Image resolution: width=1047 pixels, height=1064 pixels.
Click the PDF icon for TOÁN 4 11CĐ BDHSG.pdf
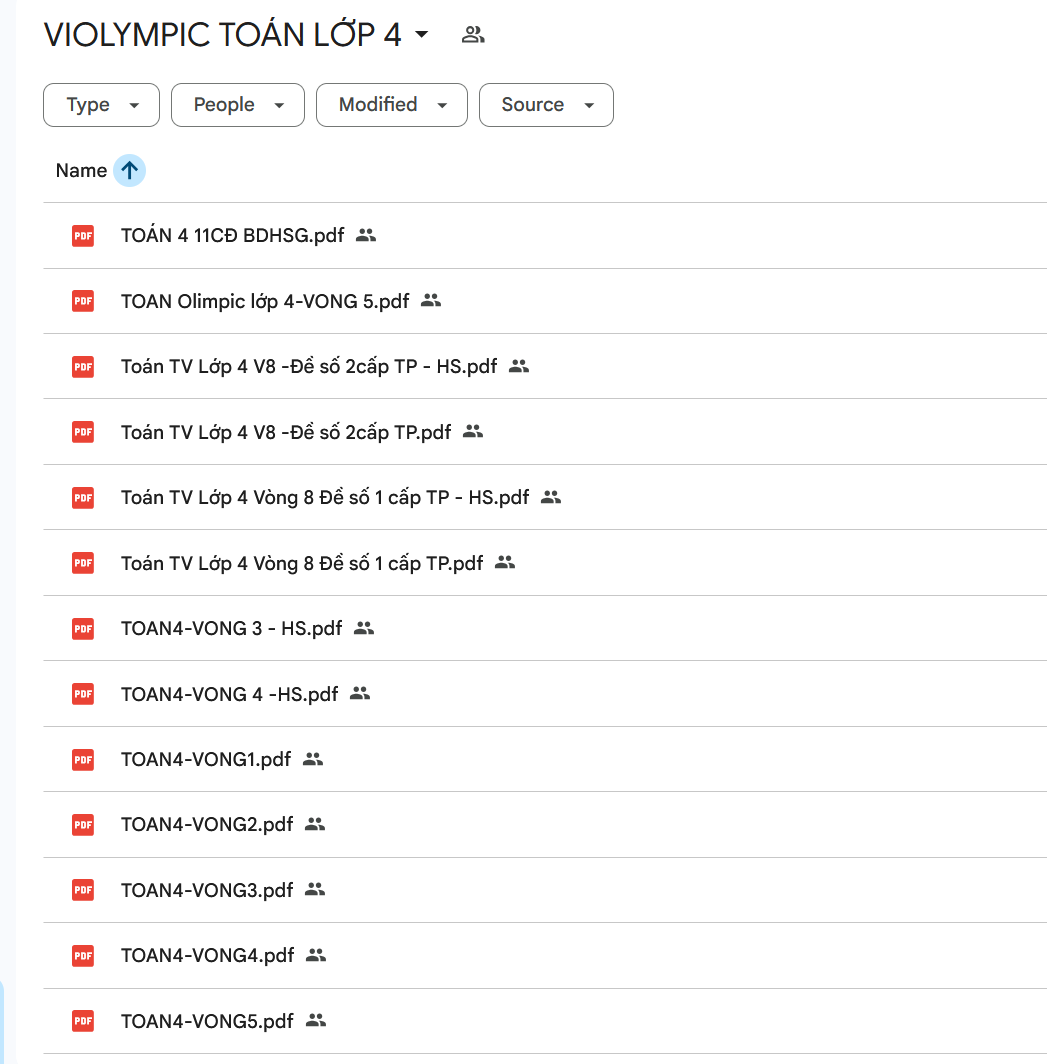pyautogui.click(x=82, y=236)
